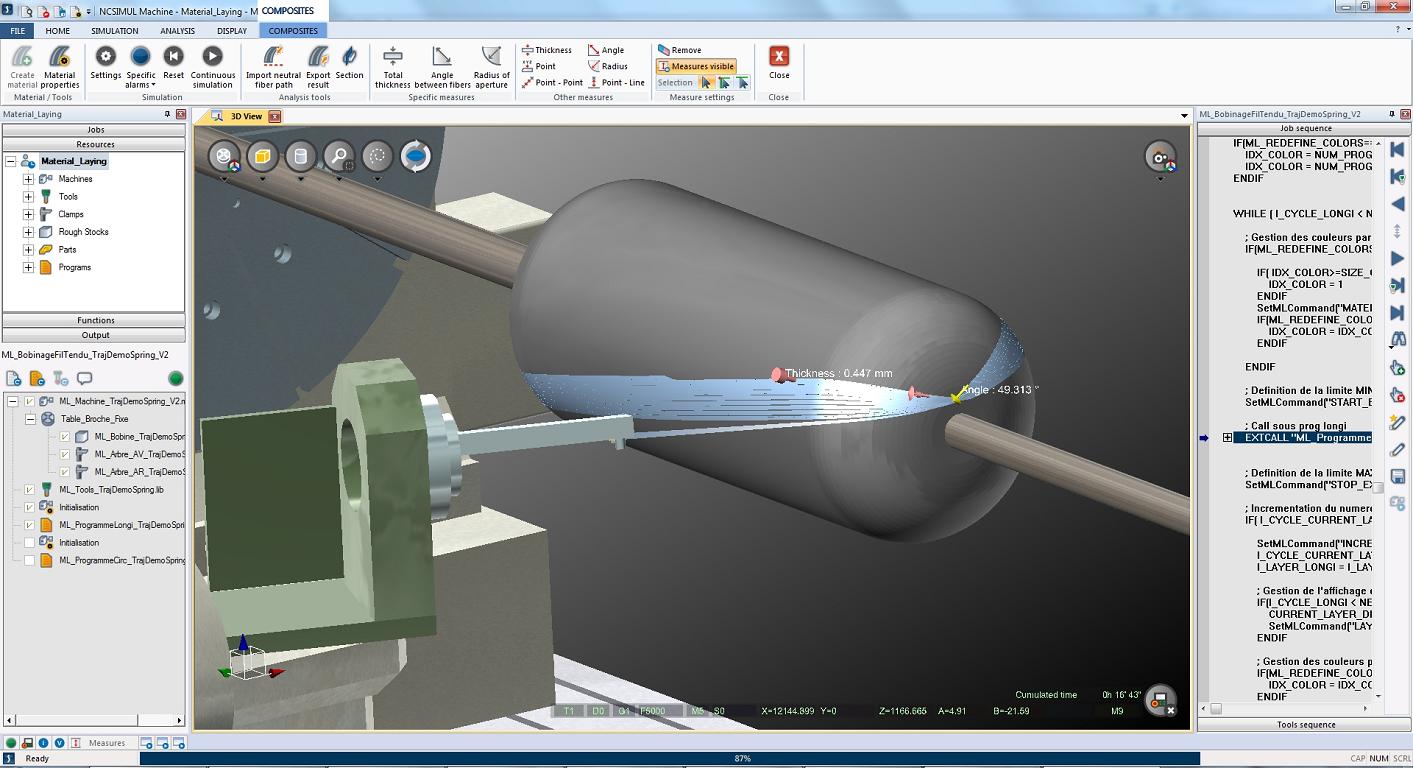
Task: Select the Total thickness measure tool
Action: click(x=393, y=67)
